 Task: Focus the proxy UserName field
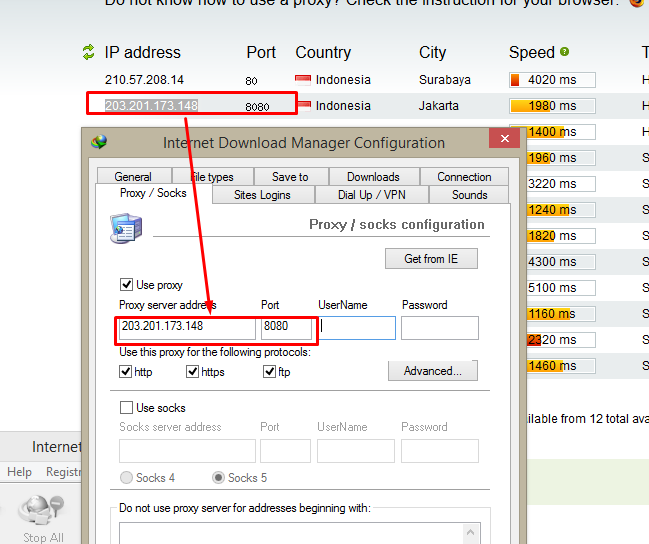pyautogui.click(x=357, y=328)
